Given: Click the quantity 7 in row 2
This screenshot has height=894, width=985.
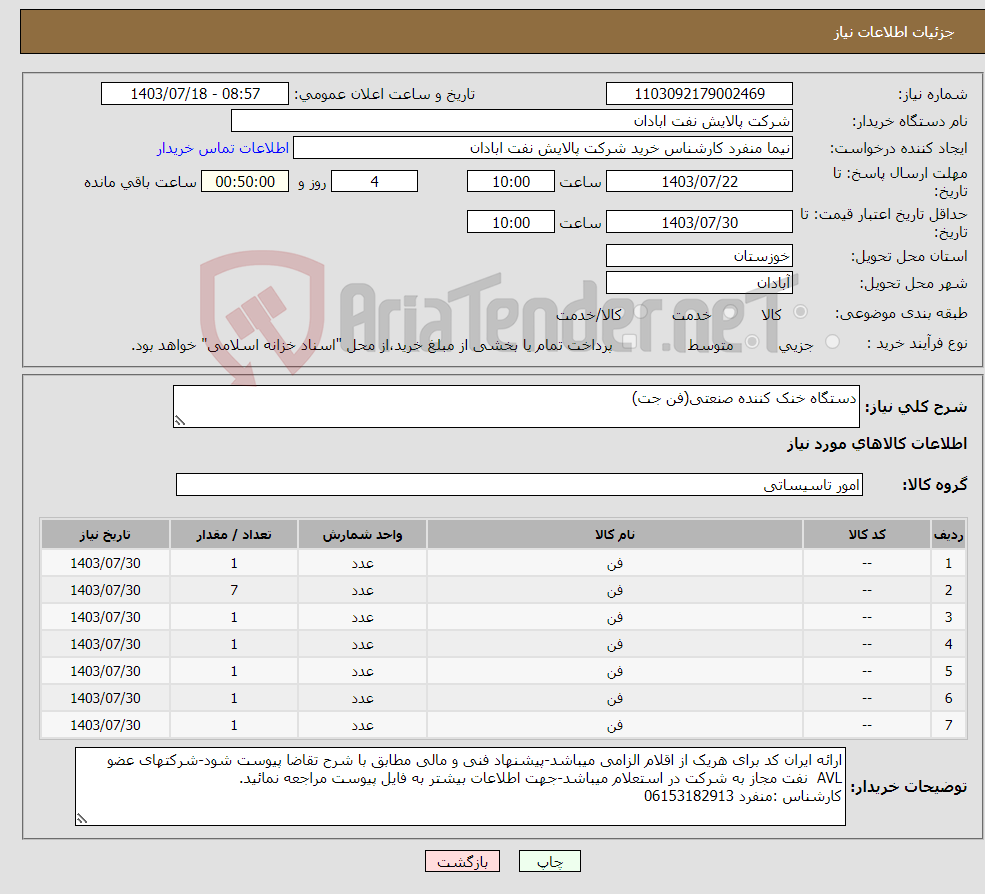Looking at the screenshot, I should tap(234, 591).
